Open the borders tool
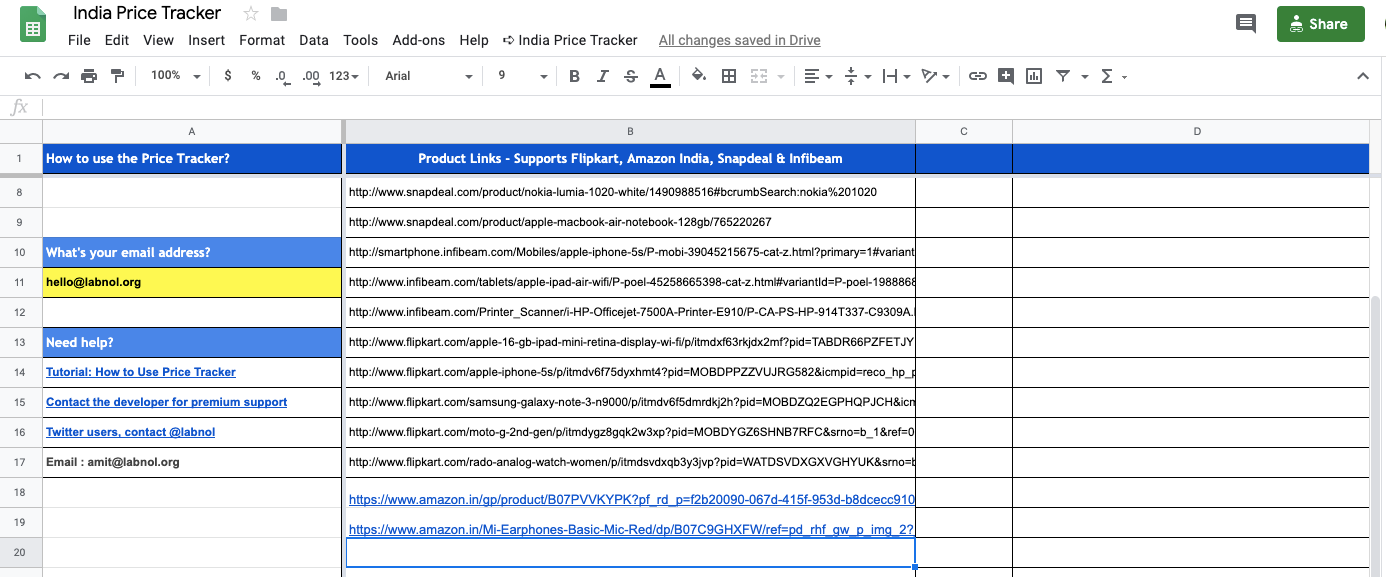The height and width of the screenshot is (577, 1386). (x=729, y=76)
